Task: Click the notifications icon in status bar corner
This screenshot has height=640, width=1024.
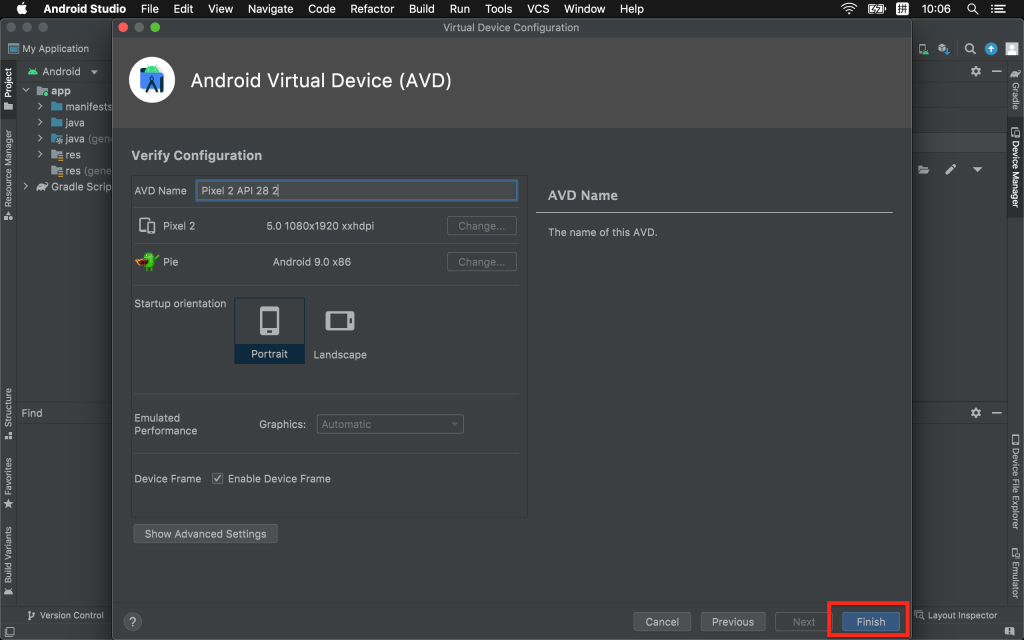Action: pos(1010,632)
